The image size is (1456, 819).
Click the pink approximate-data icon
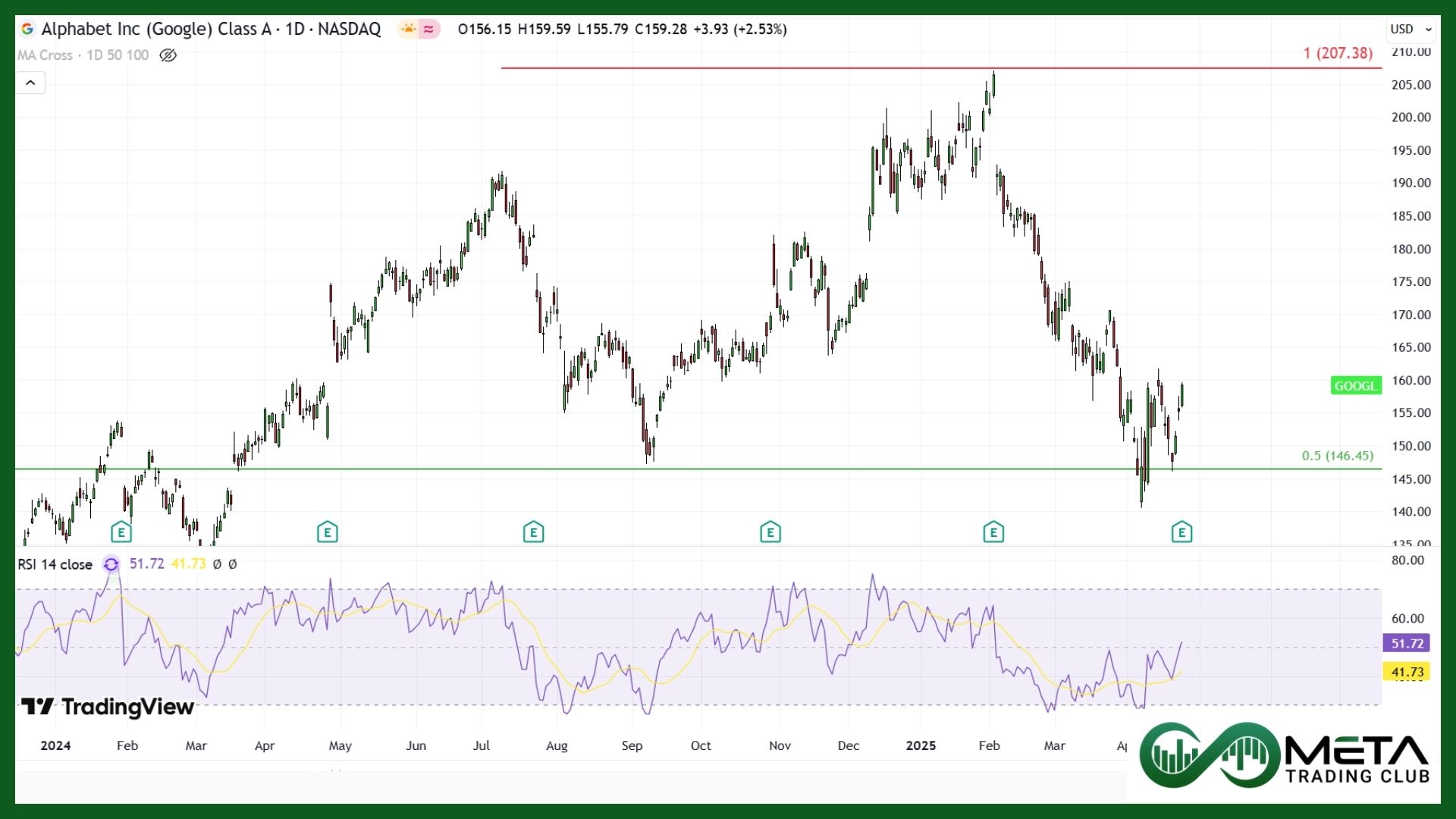point(429,29)
